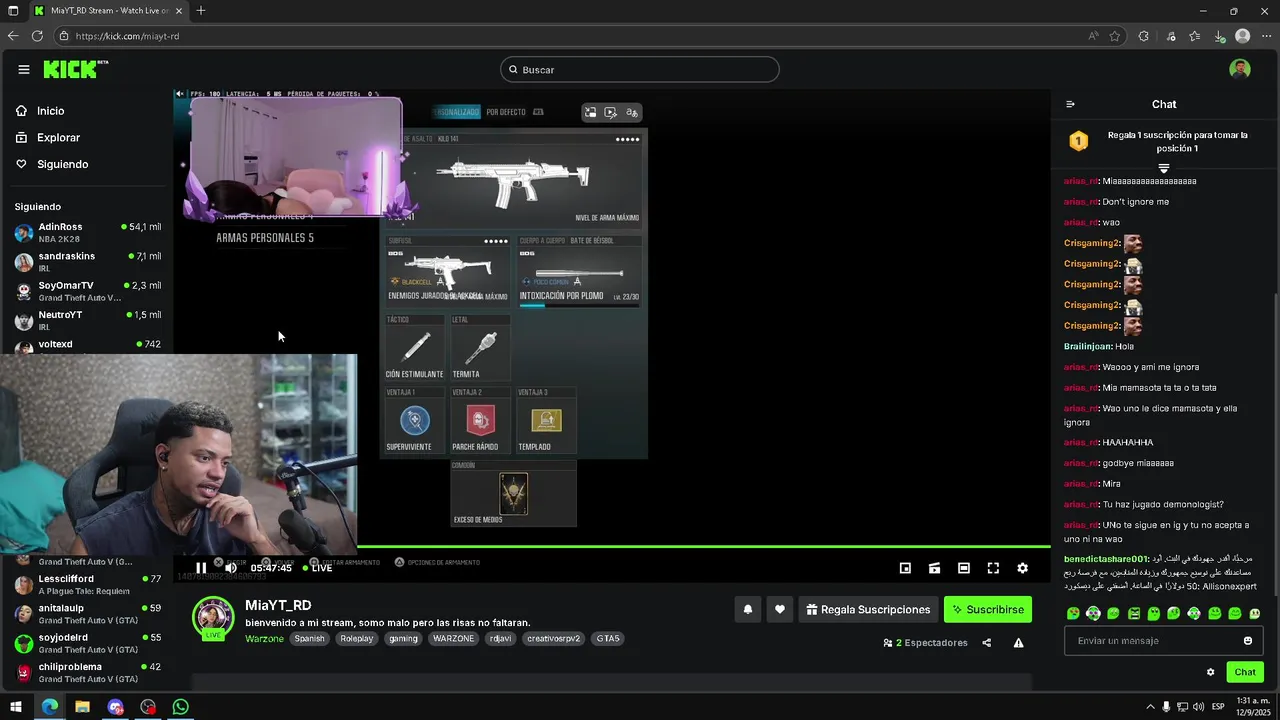Click MiaYT_RD channel avatar

(213, 617)
